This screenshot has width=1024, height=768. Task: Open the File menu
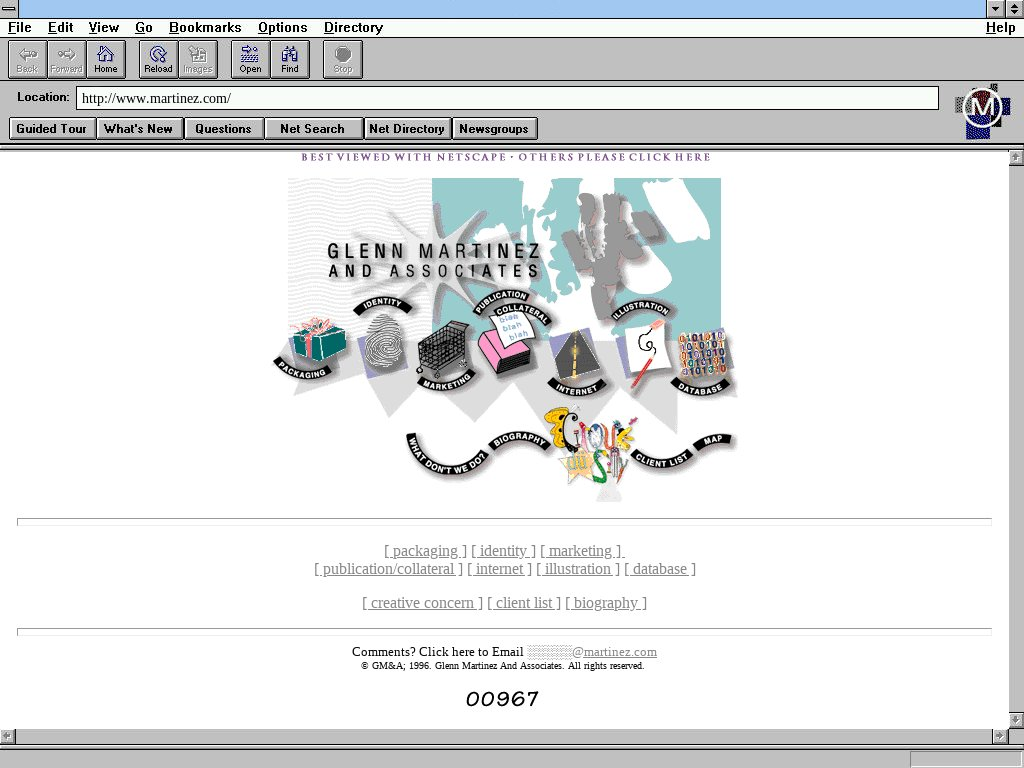[x=19, y=27]
